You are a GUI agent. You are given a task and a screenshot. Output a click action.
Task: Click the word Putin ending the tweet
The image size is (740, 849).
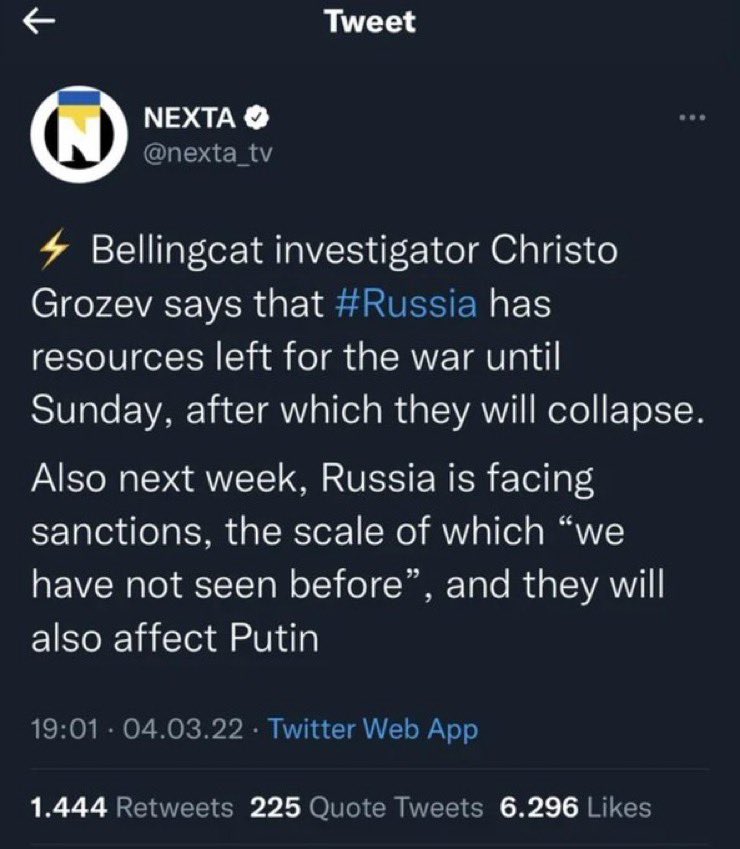(x=274, y=638)
